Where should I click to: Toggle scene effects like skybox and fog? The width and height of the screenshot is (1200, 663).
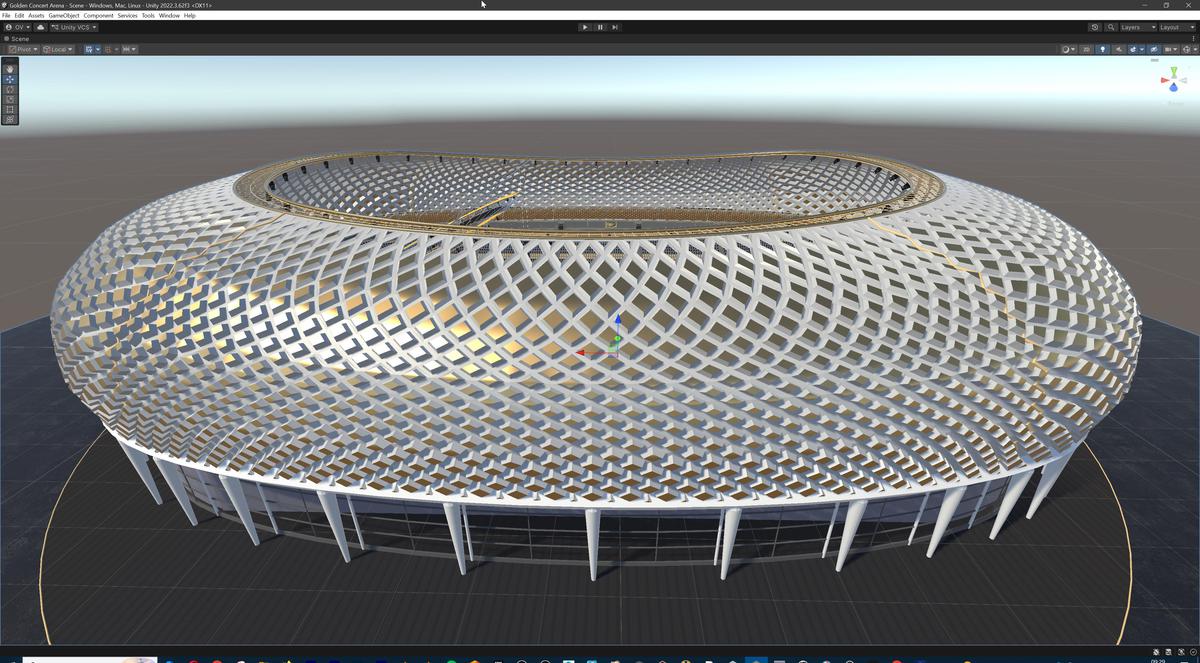1133,49
